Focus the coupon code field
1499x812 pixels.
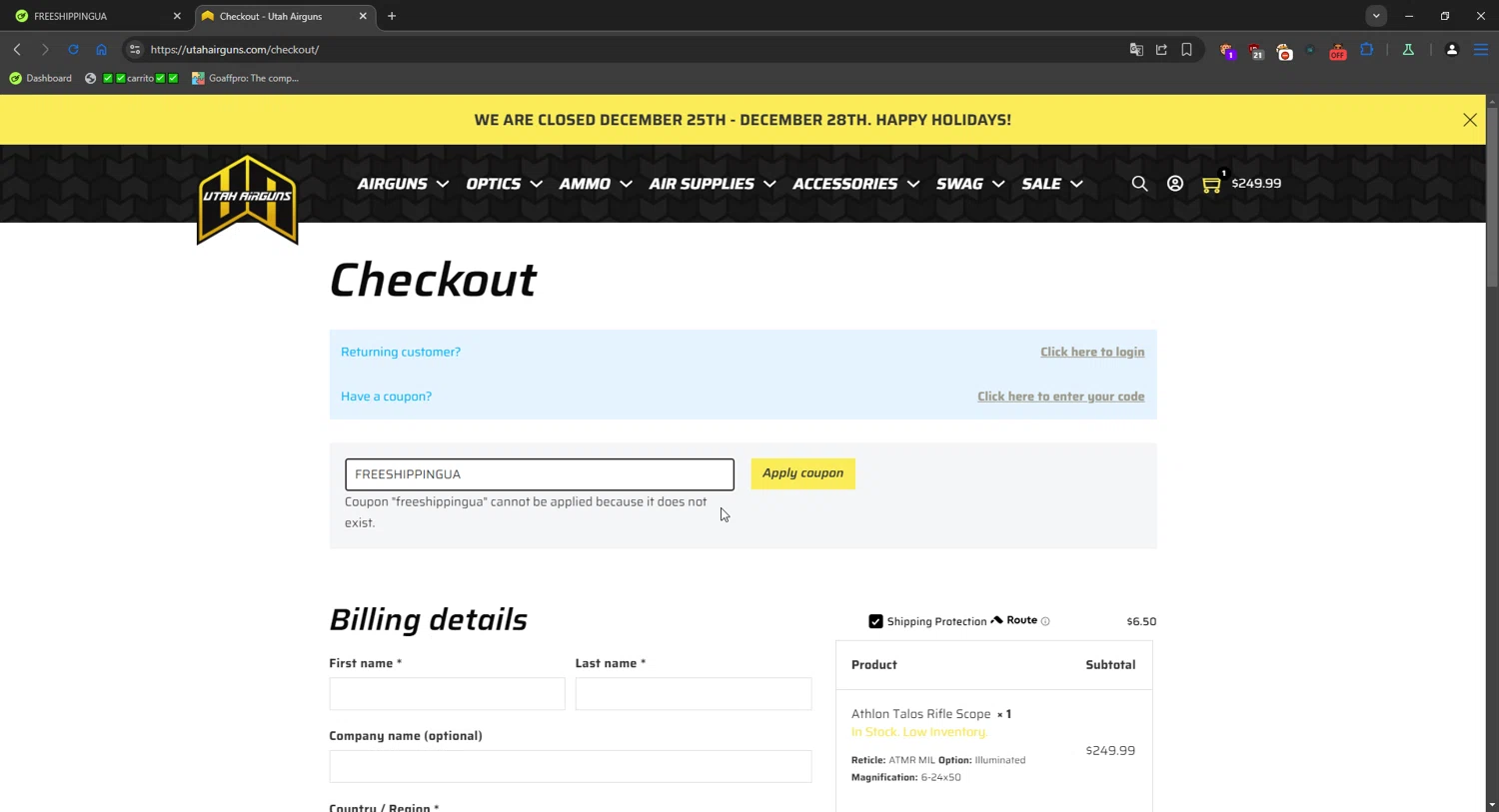click(540, 474)
